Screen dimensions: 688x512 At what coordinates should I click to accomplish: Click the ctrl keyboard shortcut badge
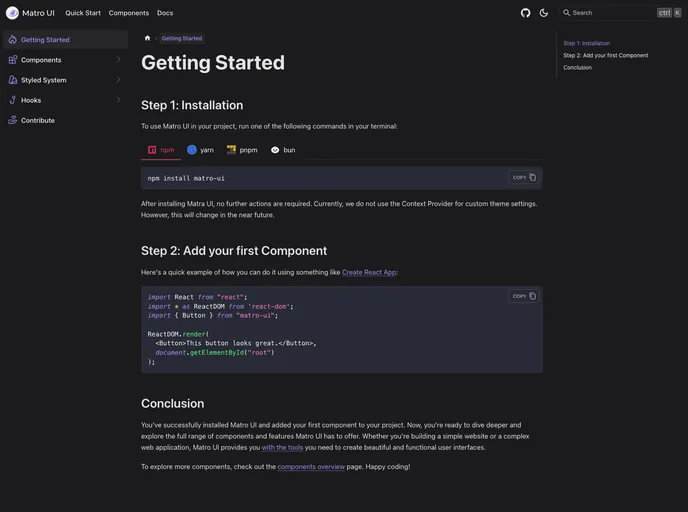click(x=664, y=13)
